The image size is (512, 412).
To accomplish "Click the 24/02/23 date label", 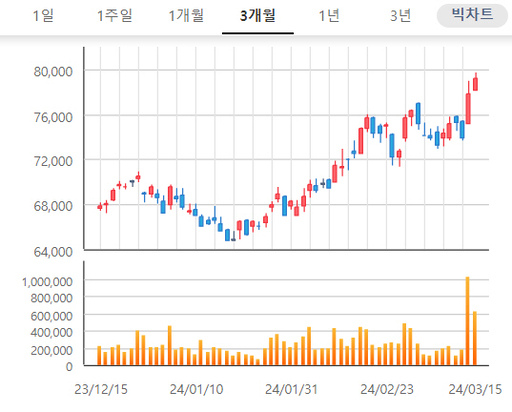I will (387, 389).
